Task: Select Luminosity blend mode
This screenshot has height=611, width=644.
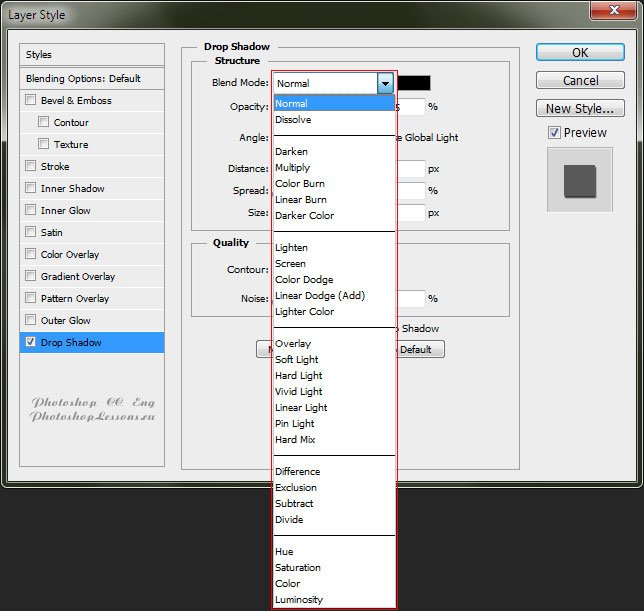Action: [x=299, y=600]
